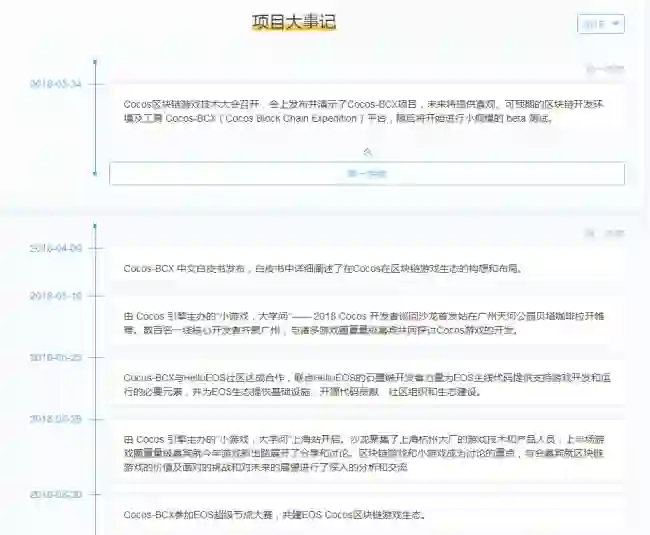The image size is (650, 535).
Task: Select the 2018-03-24 timeline date
Action: click(56, 84)
